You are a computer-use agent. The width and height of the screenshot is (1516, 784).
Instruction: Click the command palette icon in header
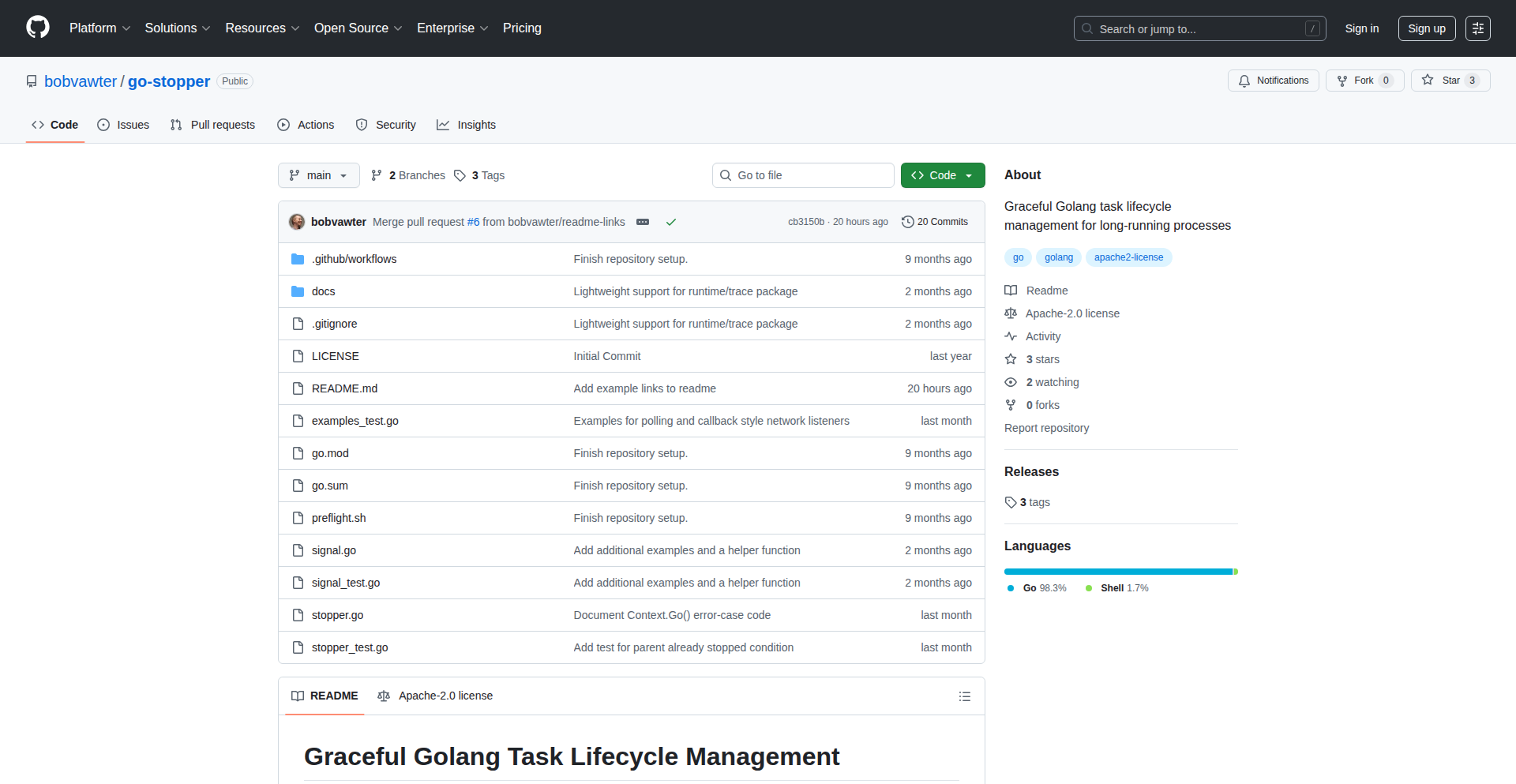1477,28
